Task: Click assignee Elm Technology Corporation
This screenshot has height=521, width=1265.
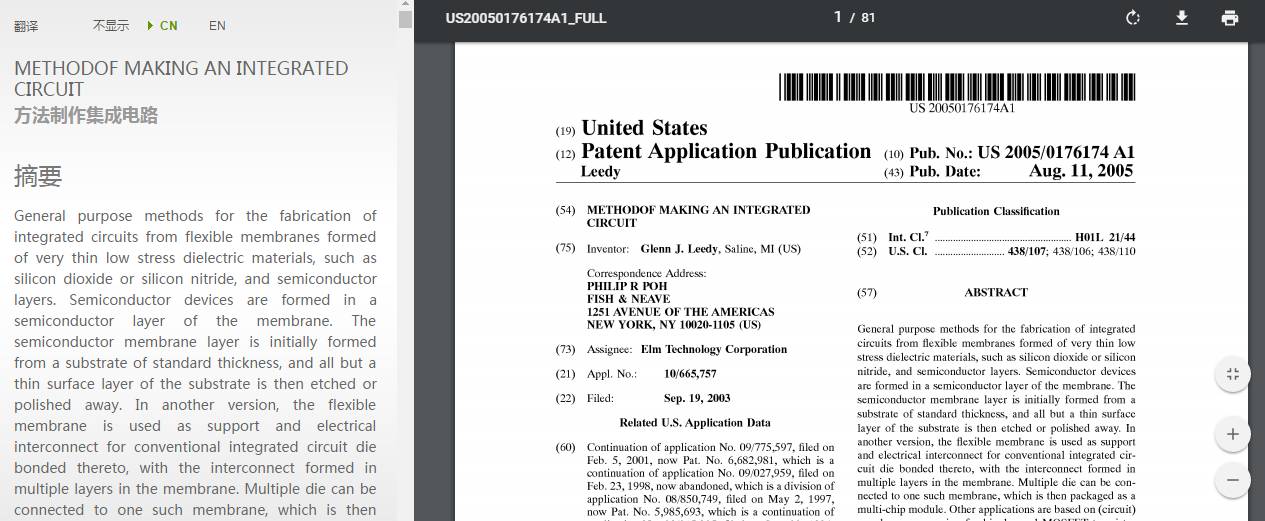Action: (x=714, y=349)
